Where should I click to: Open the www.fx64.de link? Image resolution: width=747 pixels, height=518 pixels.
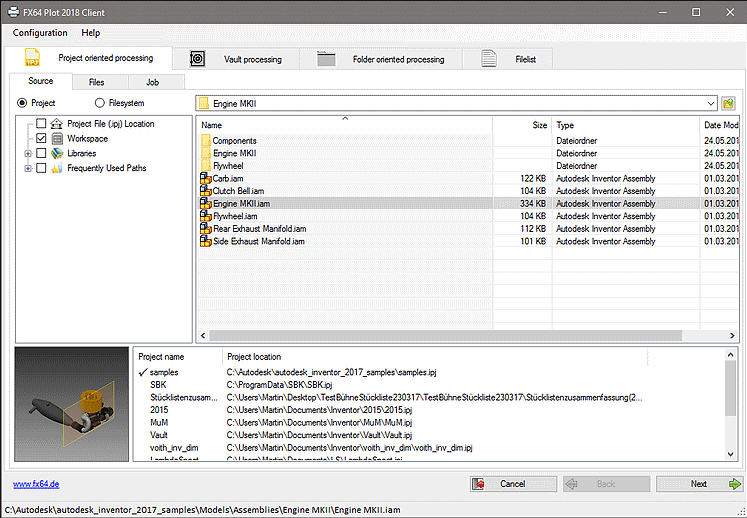[x=36, y=484]
